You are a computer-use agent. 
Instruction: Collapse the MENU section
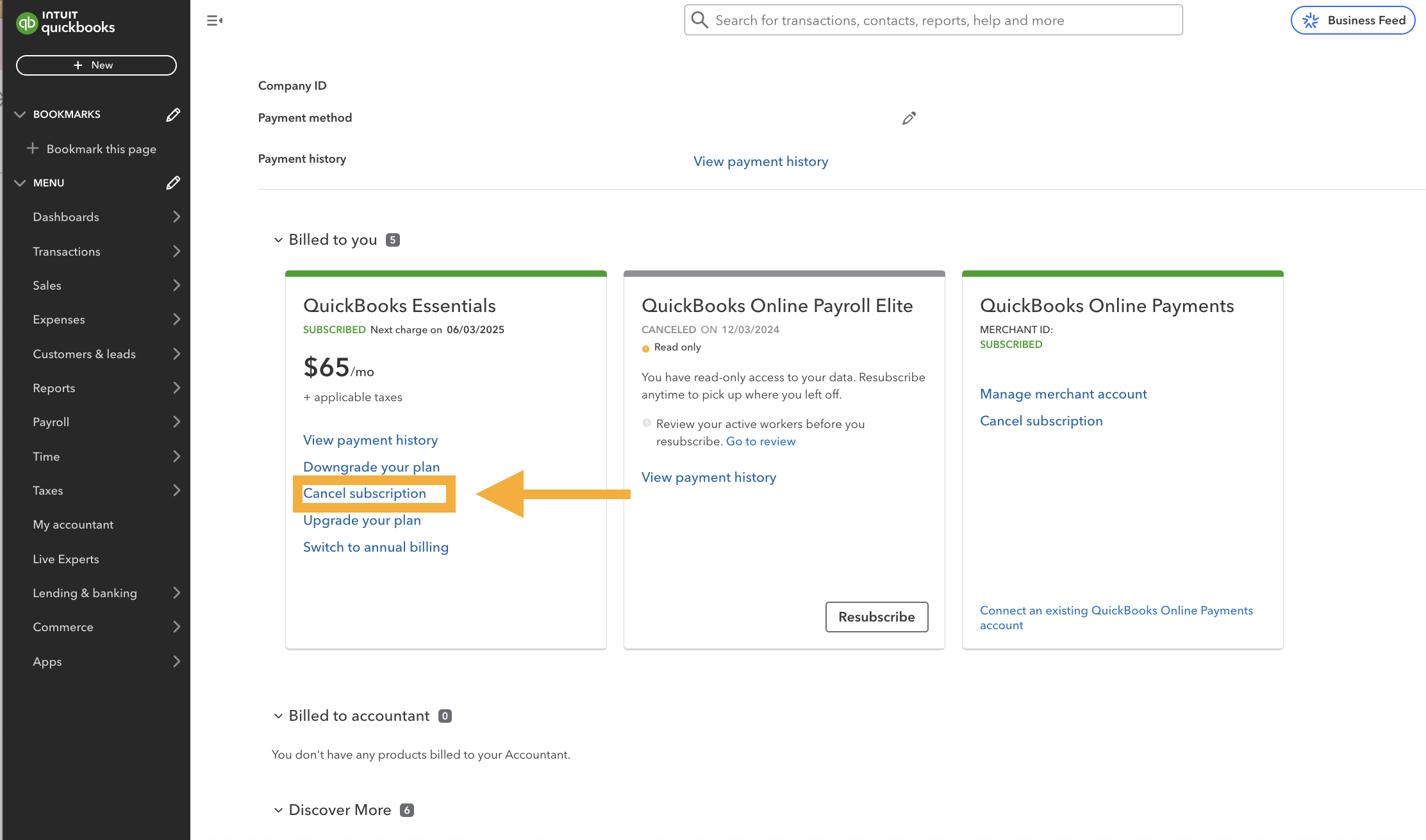[x=20, y=183]
